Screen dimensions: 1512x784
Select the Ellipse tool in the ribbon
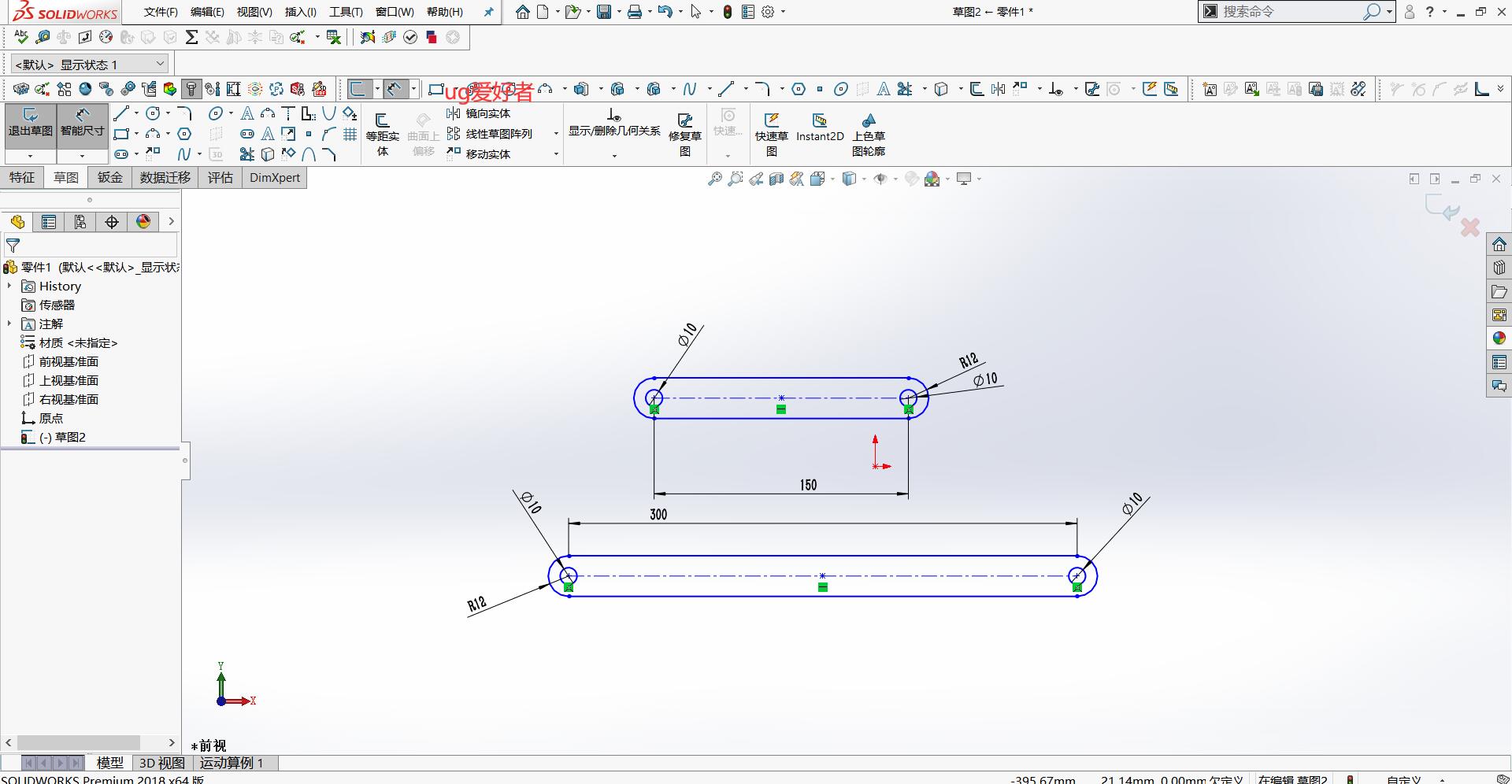(x=216, y=114)
